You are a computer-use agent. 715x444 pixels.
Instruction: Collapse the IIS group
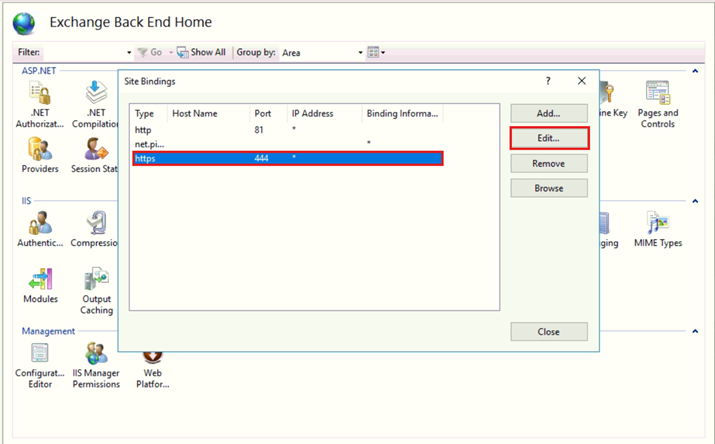[695, 201]
